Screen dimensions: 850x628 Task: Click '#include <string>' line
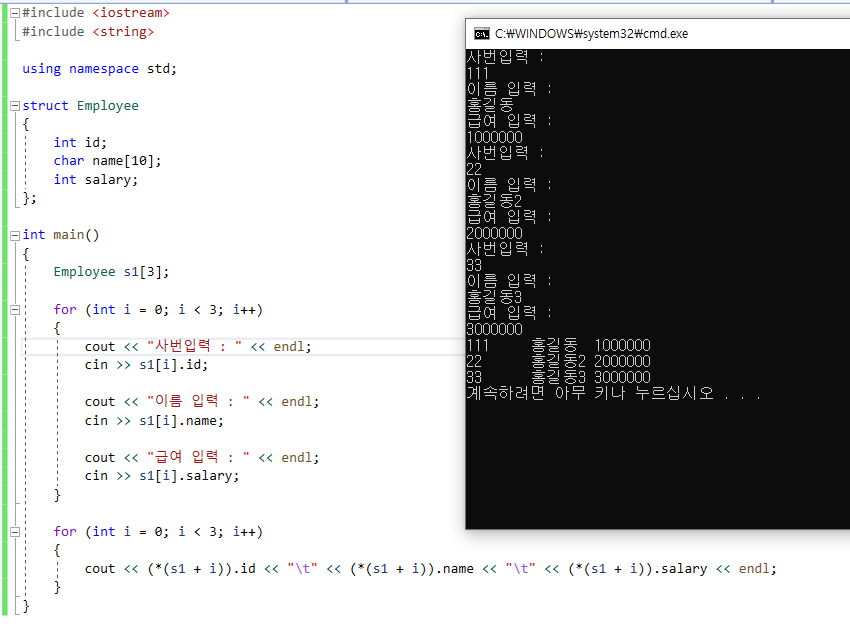[x=88, y=31]
